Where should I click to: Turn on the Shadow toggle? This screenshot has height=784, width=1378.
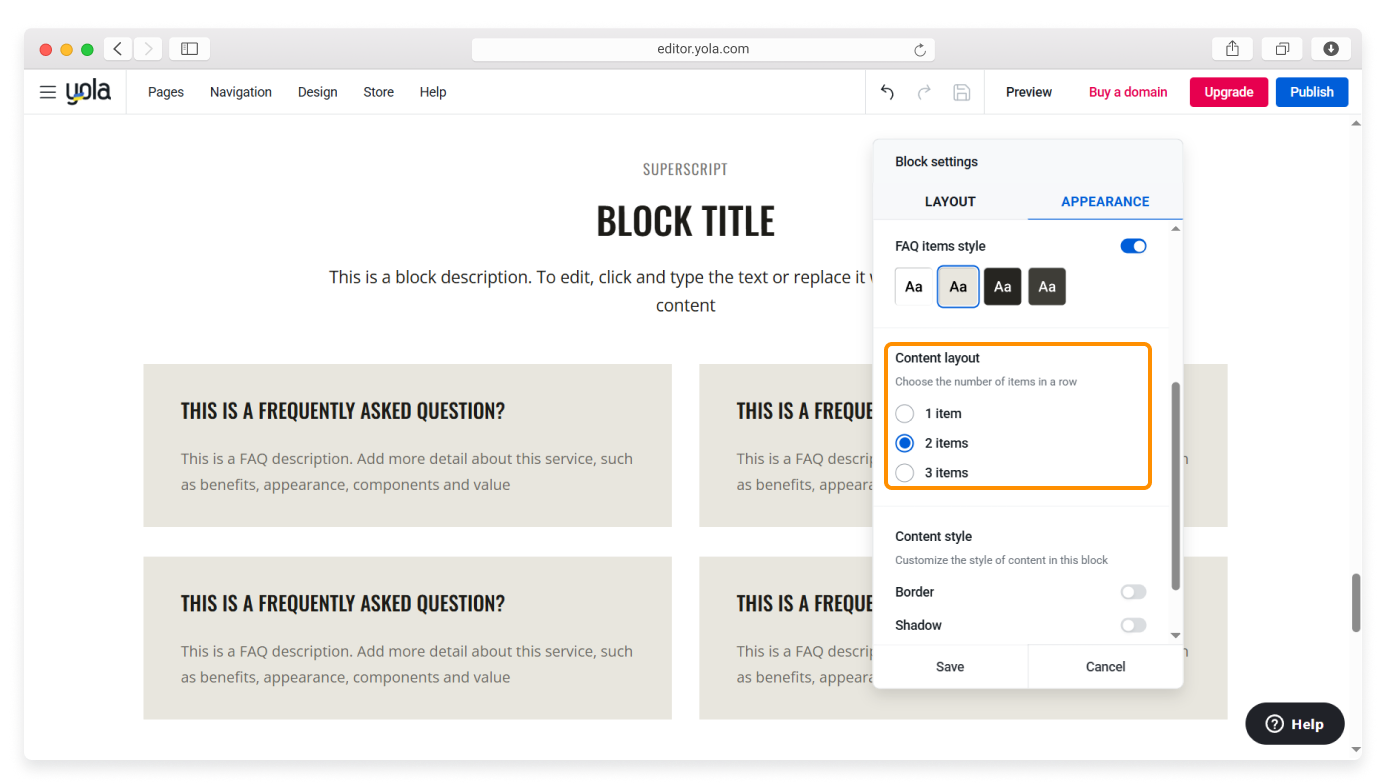click(x=1133, y=625)
